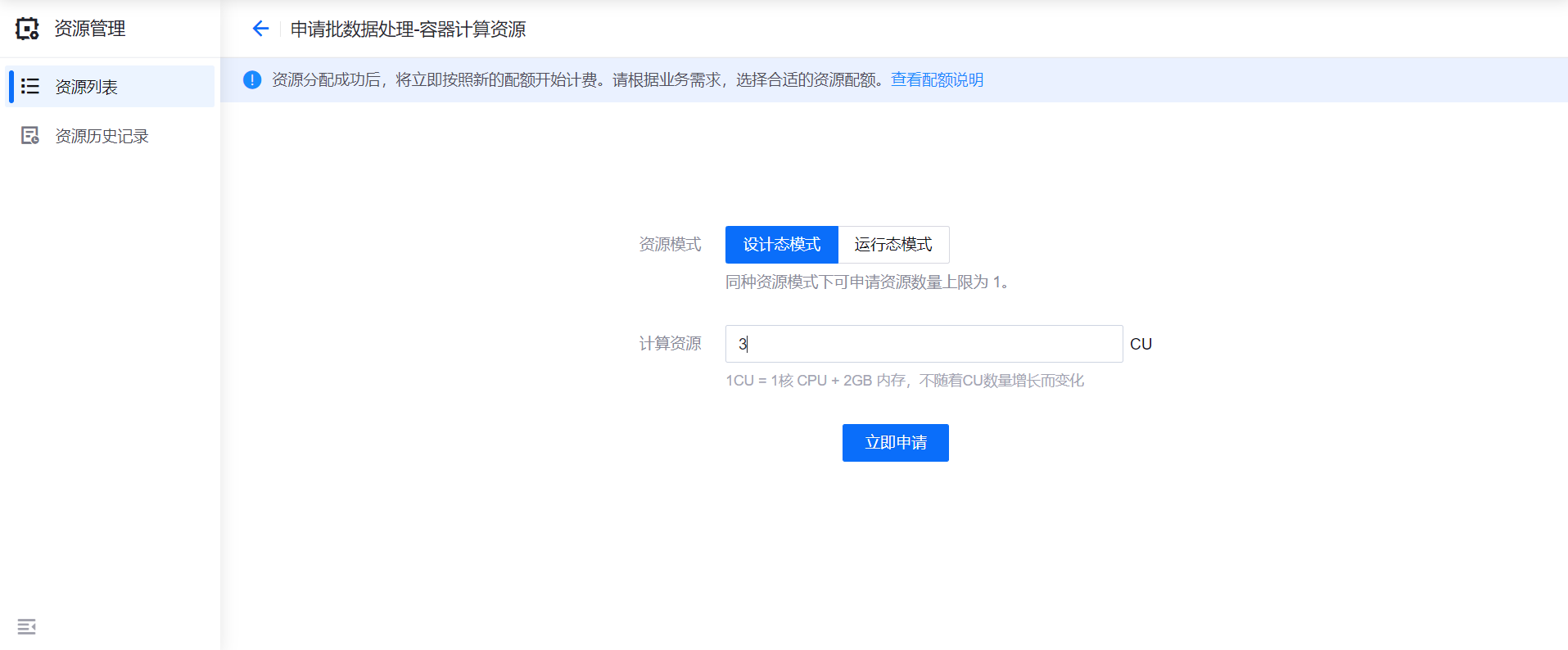Click the 资源历史记录 history icon
Image resolution: width=1568 pixels, height=650 pixels.
30,136
